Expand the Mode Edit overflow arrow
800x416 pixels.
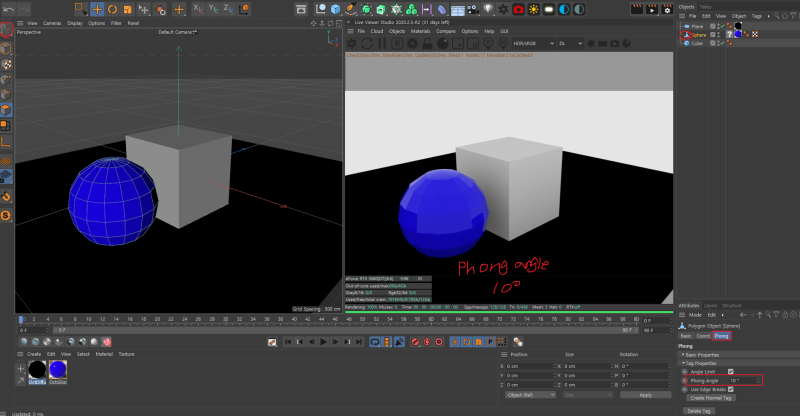pyautogui.click(x=722, y=315)
